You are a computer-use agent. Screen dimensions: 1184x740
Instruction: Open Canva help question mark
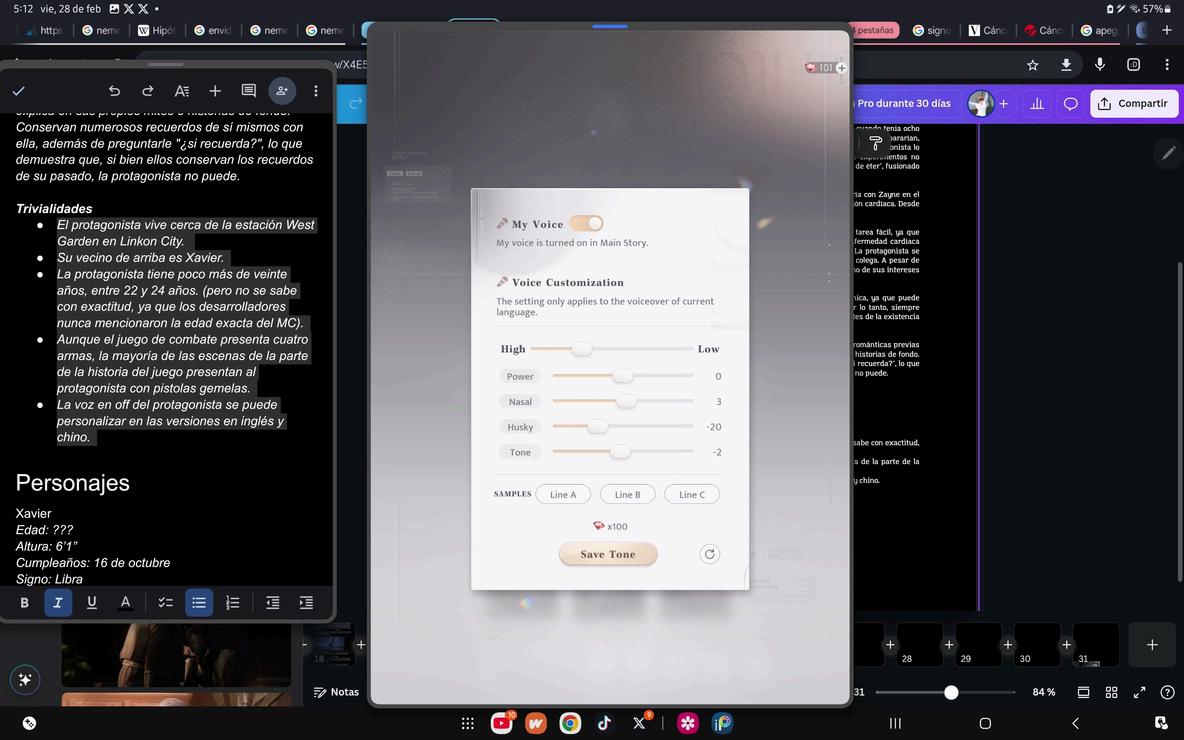1167,692
